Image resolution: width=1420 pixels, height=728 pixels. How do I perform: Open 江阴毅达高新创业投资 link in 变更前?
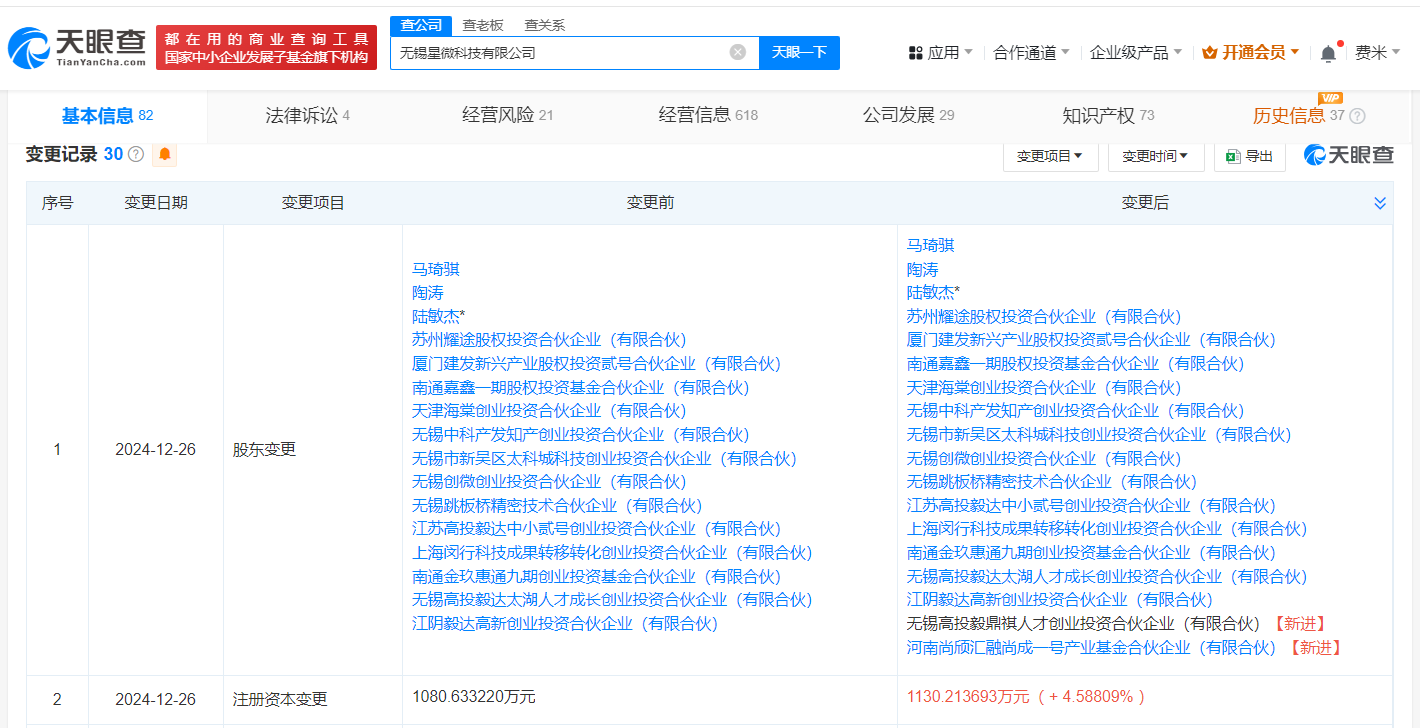[x=565, y=623]
